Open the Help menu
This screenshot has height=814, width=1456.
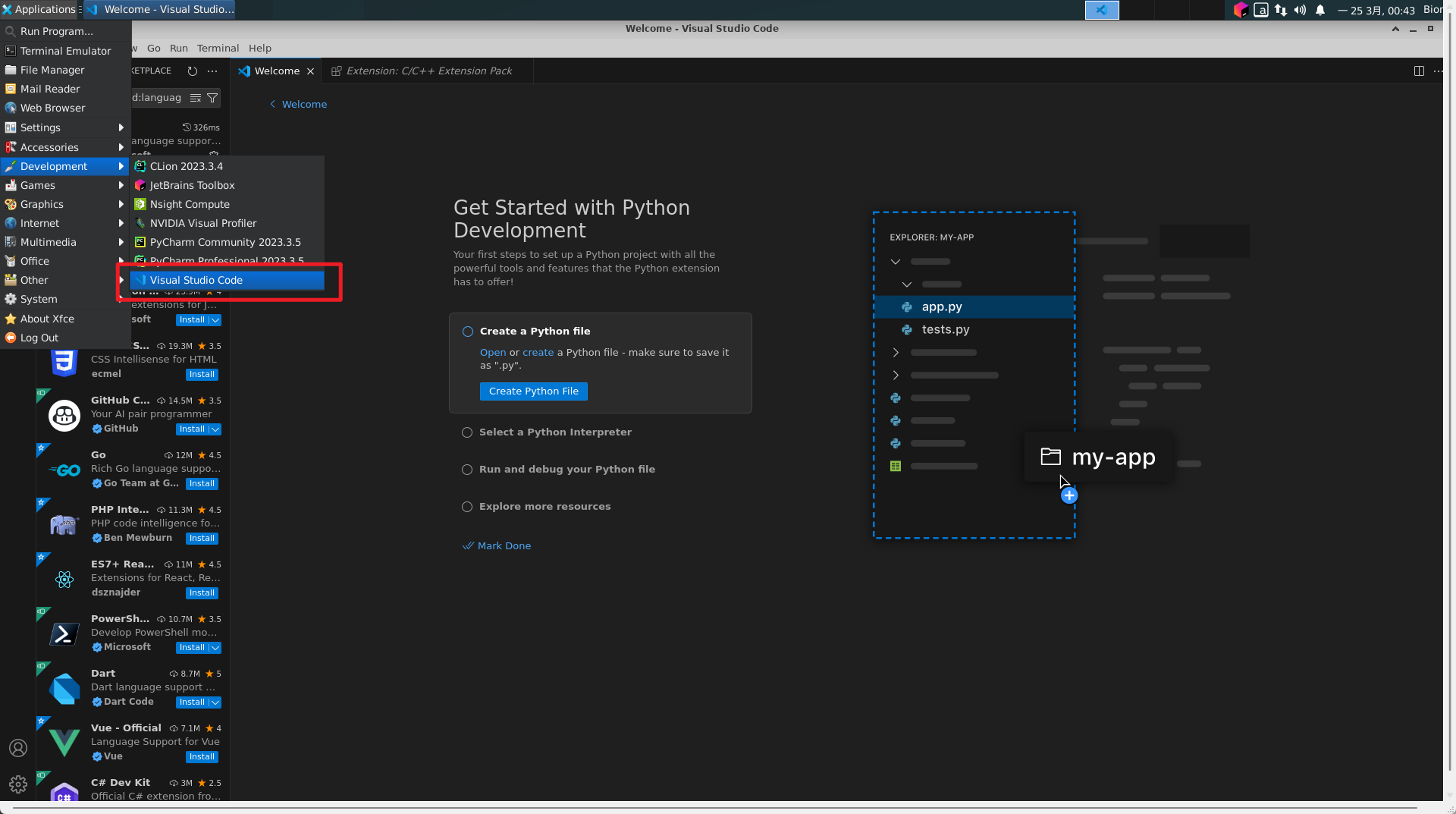click(x=260, y=48)
